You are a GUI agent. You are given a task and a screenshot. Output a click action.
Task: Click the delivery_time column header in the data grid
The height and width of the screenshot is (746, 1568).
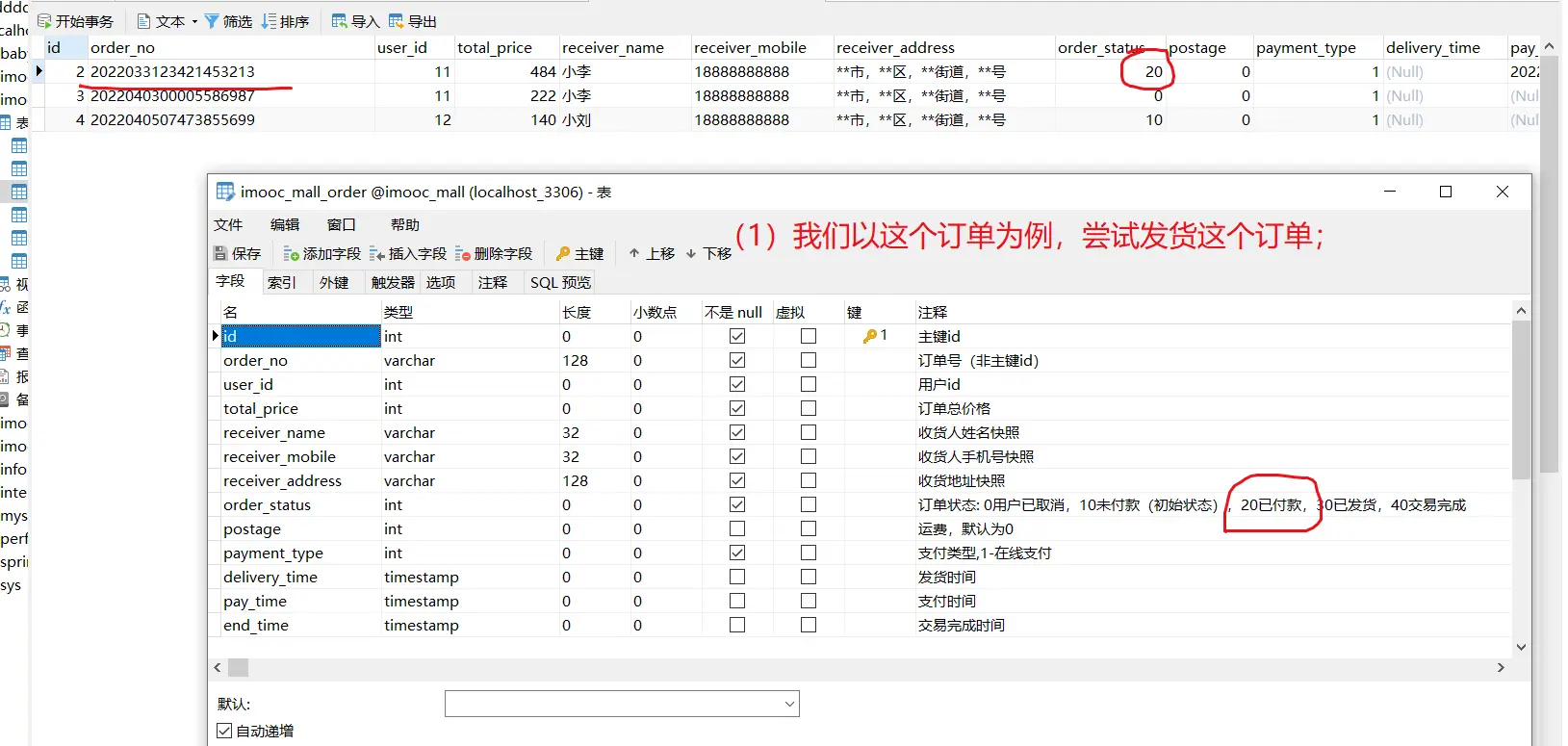[x=1444, y=47]
